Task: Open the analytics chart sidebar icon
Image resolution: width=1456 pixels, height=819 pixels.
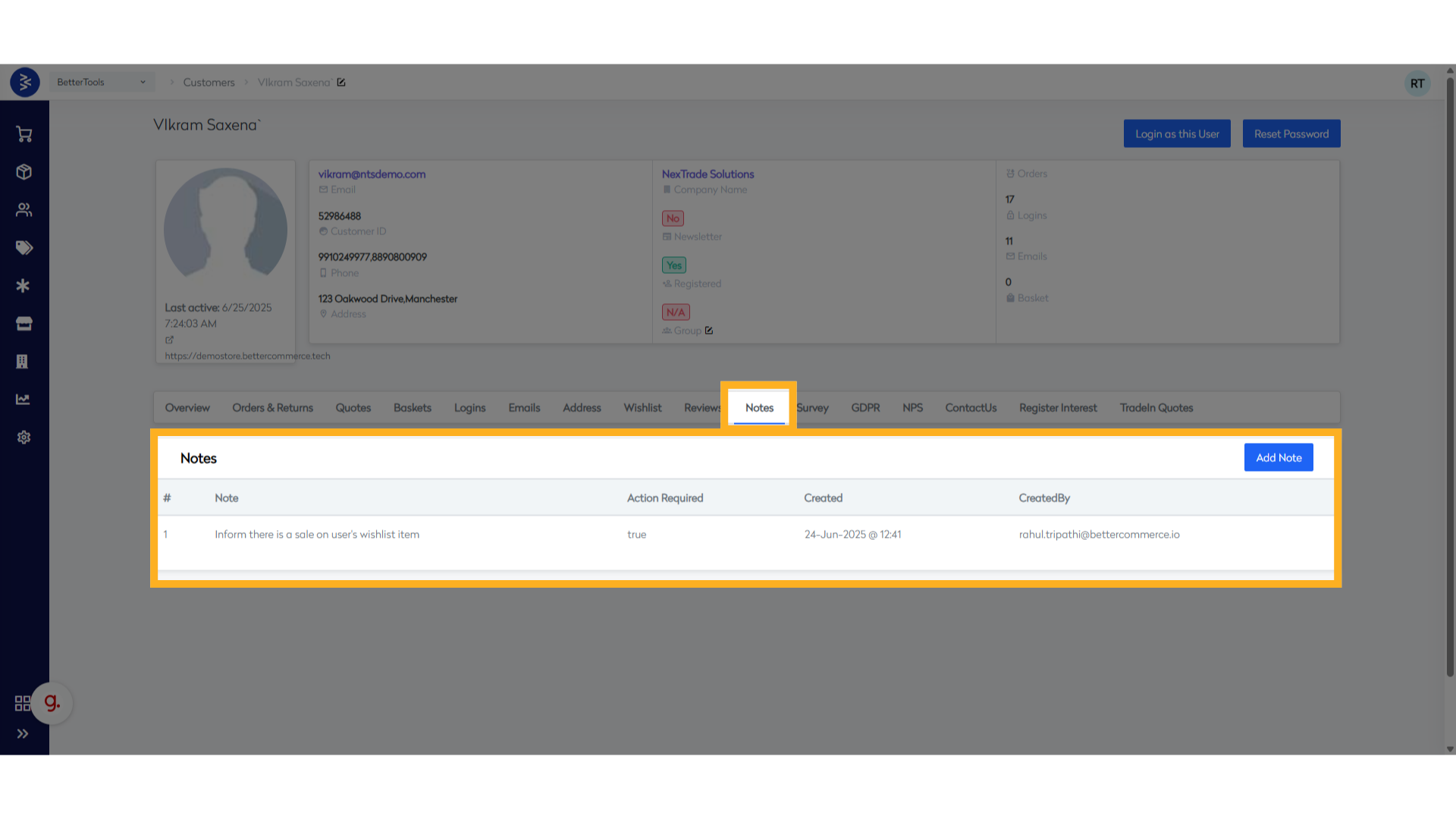Action: (x=24, y=400)
